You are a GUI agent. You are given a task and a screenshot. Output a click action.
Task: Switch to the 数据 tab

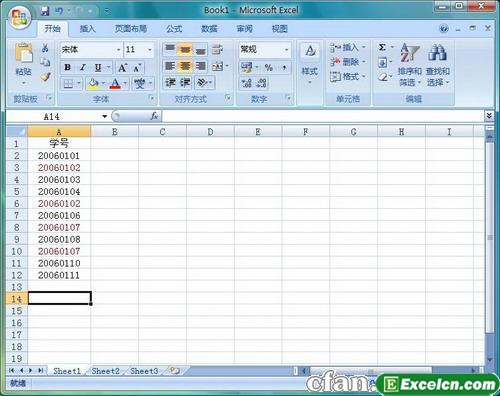pos(209,29)
